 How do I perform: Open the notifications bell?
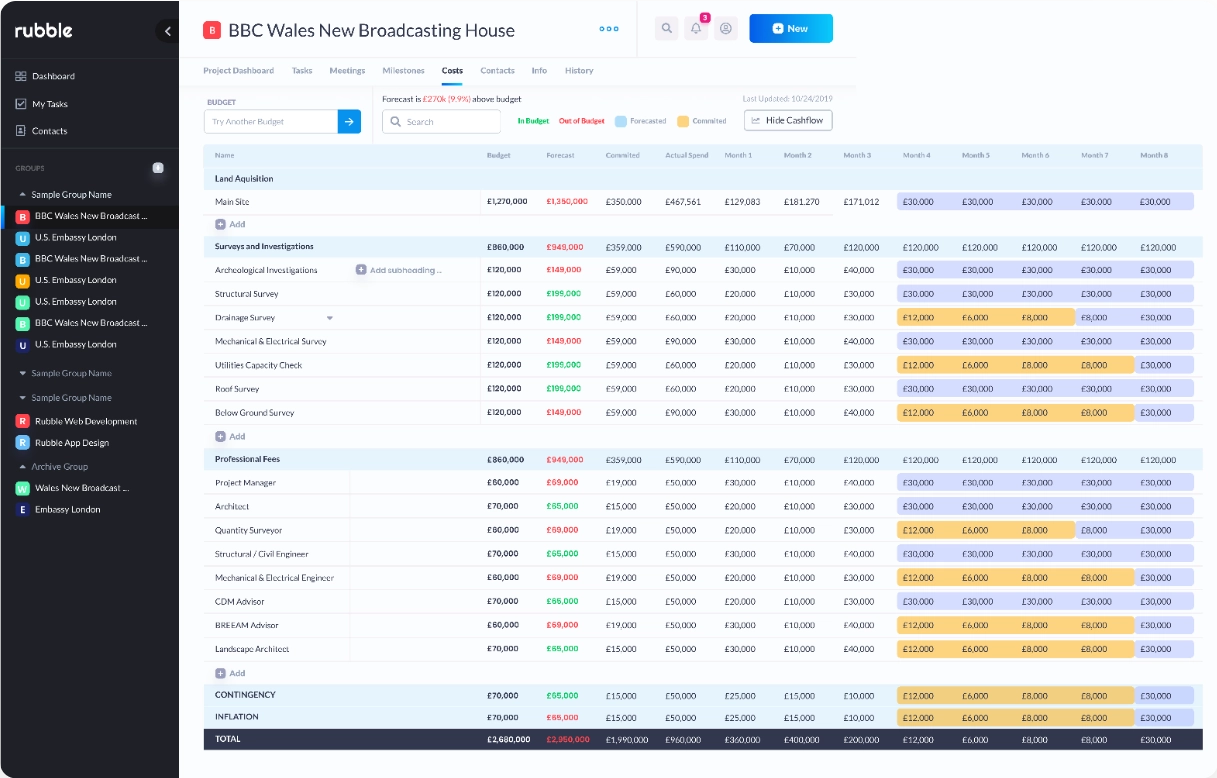click(696, 29)
